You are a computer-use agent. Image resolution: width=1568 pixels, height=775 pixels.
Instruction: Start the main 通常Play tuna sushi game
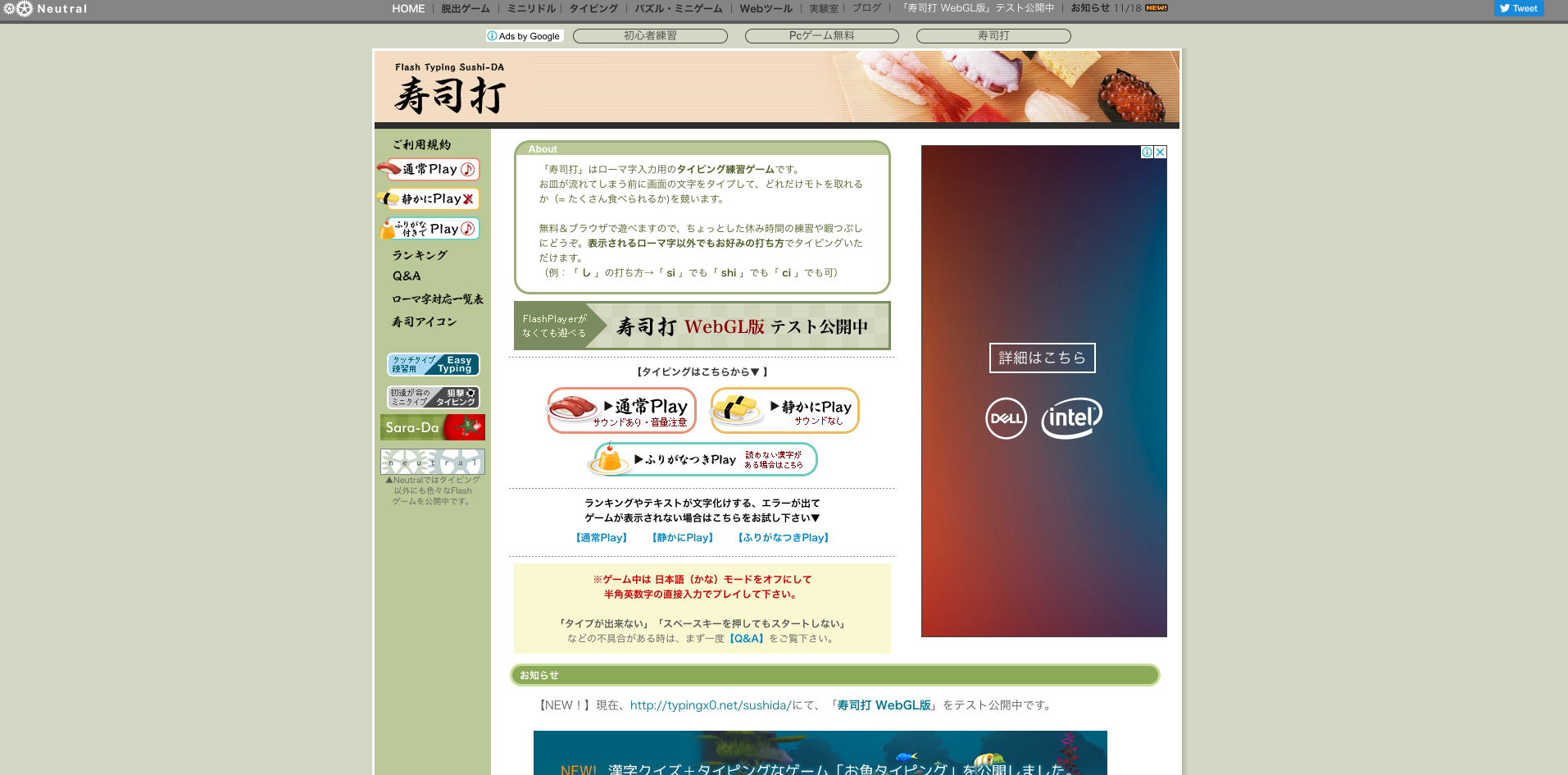point(621,410)
